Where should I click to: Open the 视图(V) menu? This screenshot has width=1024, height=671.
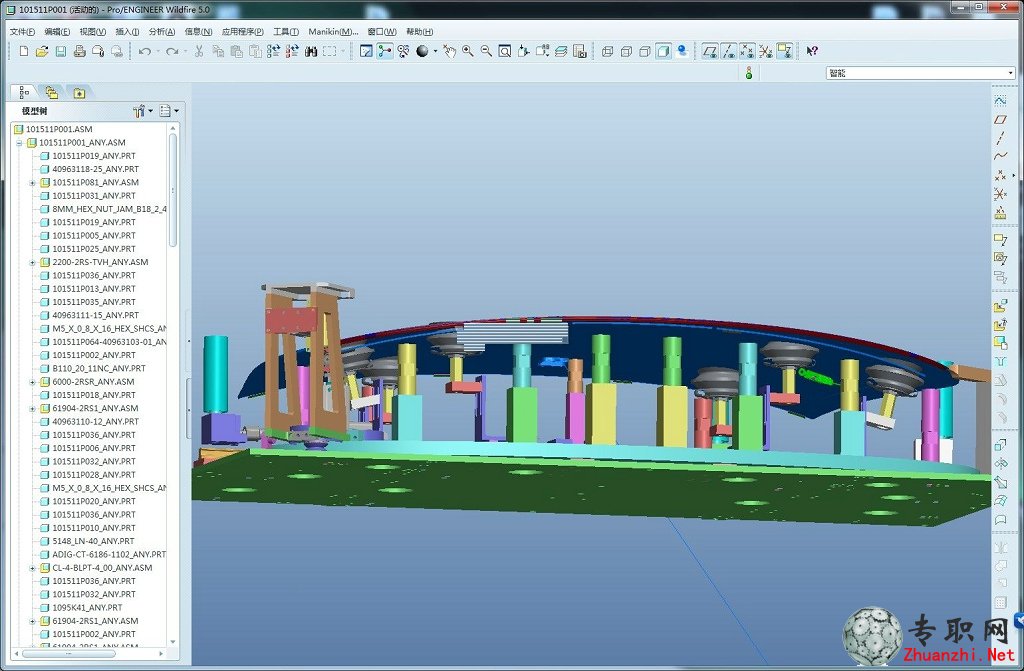[x=92, y=31]
